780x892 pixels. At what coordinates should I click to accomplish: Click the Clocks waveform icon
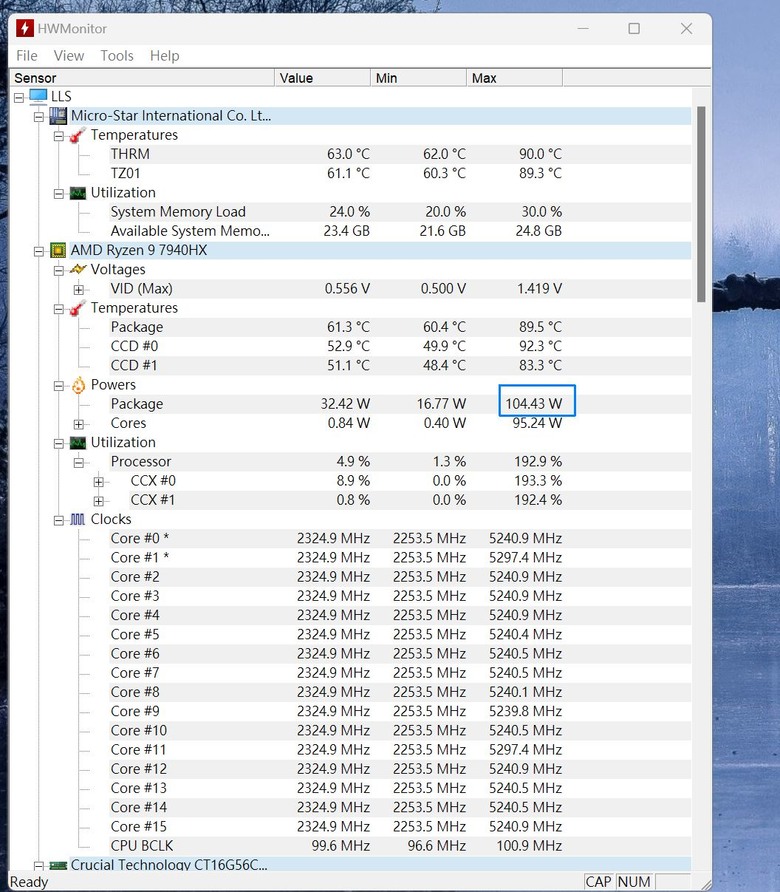coord(78,519)
